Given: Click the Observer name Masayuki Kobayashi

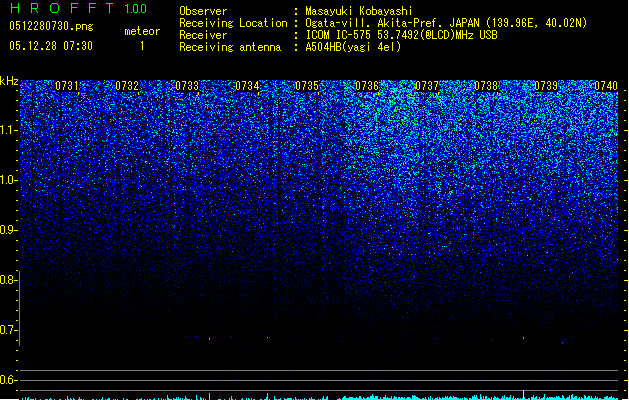Looking at the screenshot, I should pyautogui.click(x=359, y=11).
